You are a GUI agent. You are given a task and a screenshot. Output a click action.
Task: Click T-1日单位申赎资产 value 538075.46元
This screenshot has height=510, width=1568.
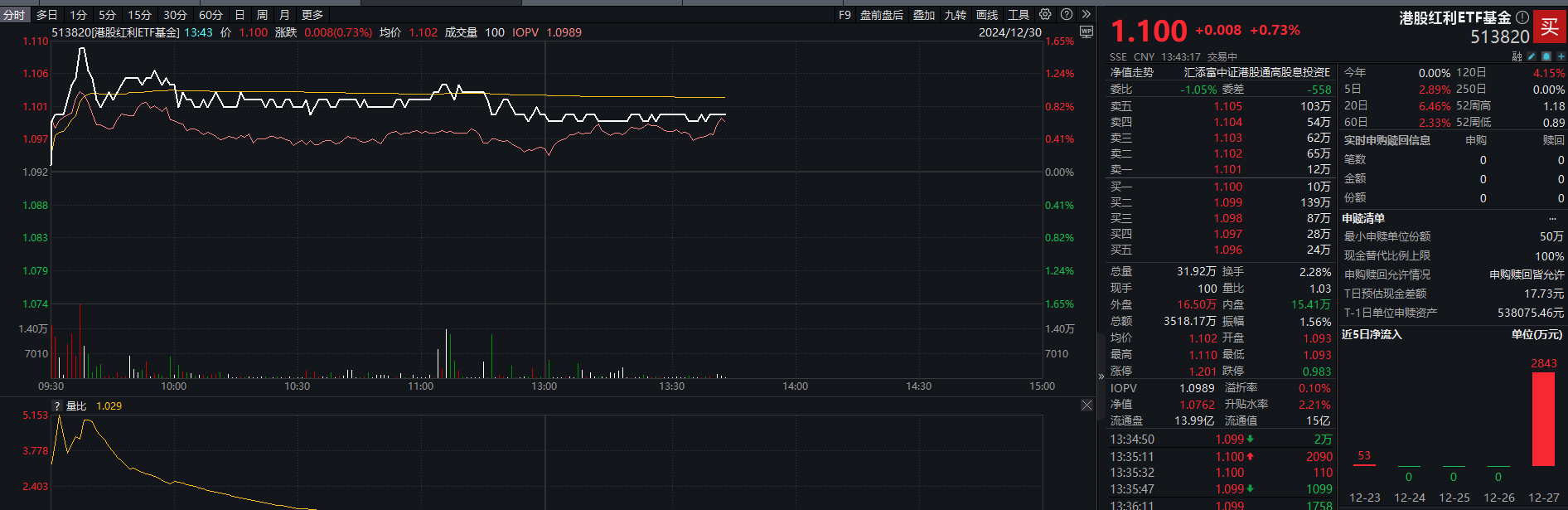(1530, 313)
